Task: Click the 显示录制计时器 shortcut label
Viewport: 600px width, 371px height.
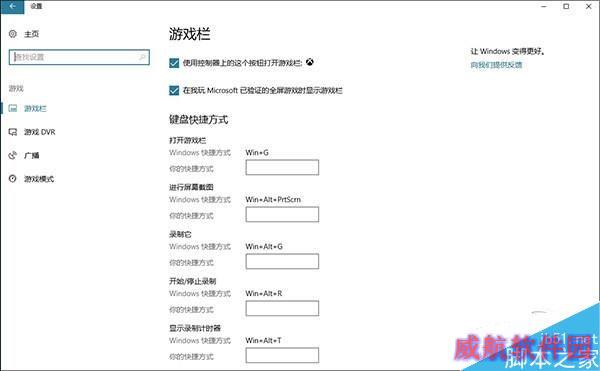Action: pos(195,328)
